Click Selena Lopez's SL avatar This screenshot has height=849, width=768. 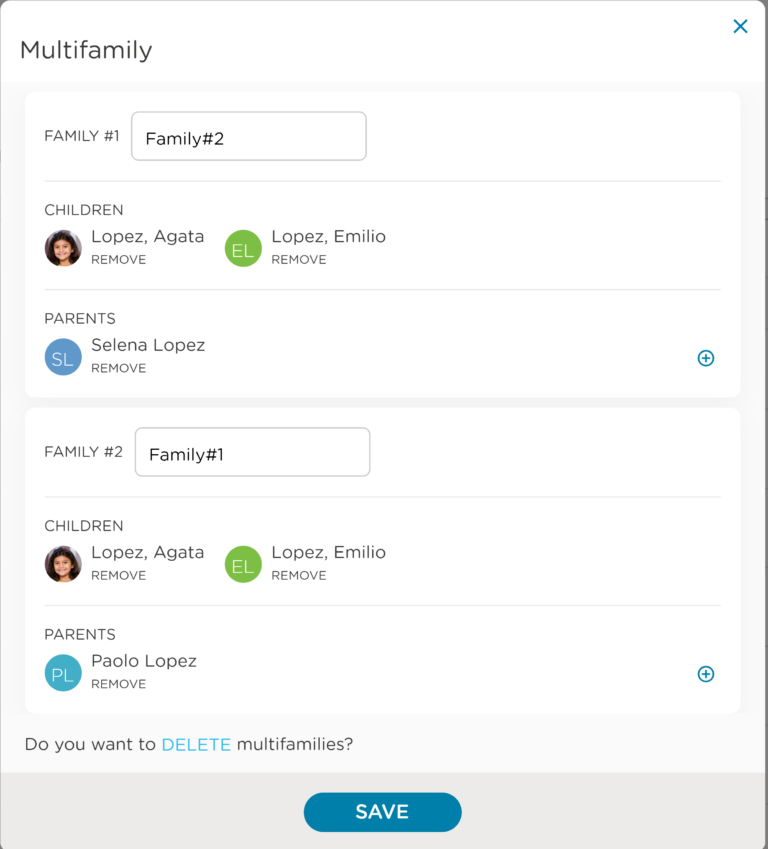point(63,357)
